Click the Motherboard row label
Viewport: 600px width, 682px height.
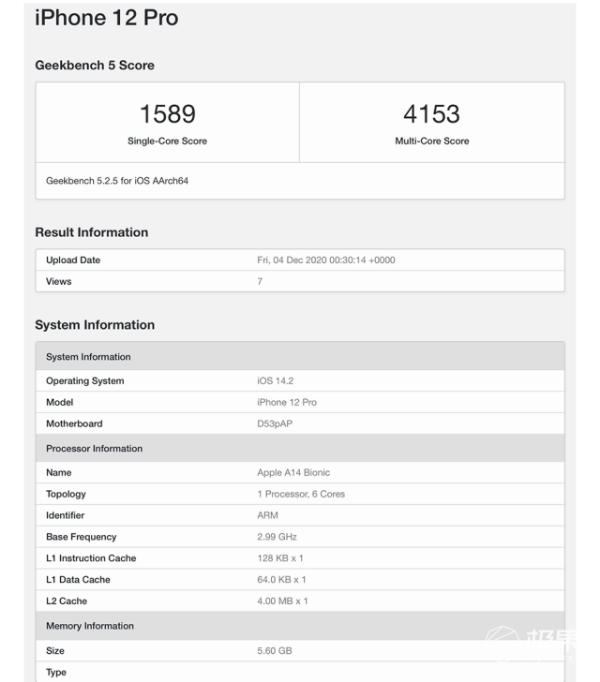[74, 424]
